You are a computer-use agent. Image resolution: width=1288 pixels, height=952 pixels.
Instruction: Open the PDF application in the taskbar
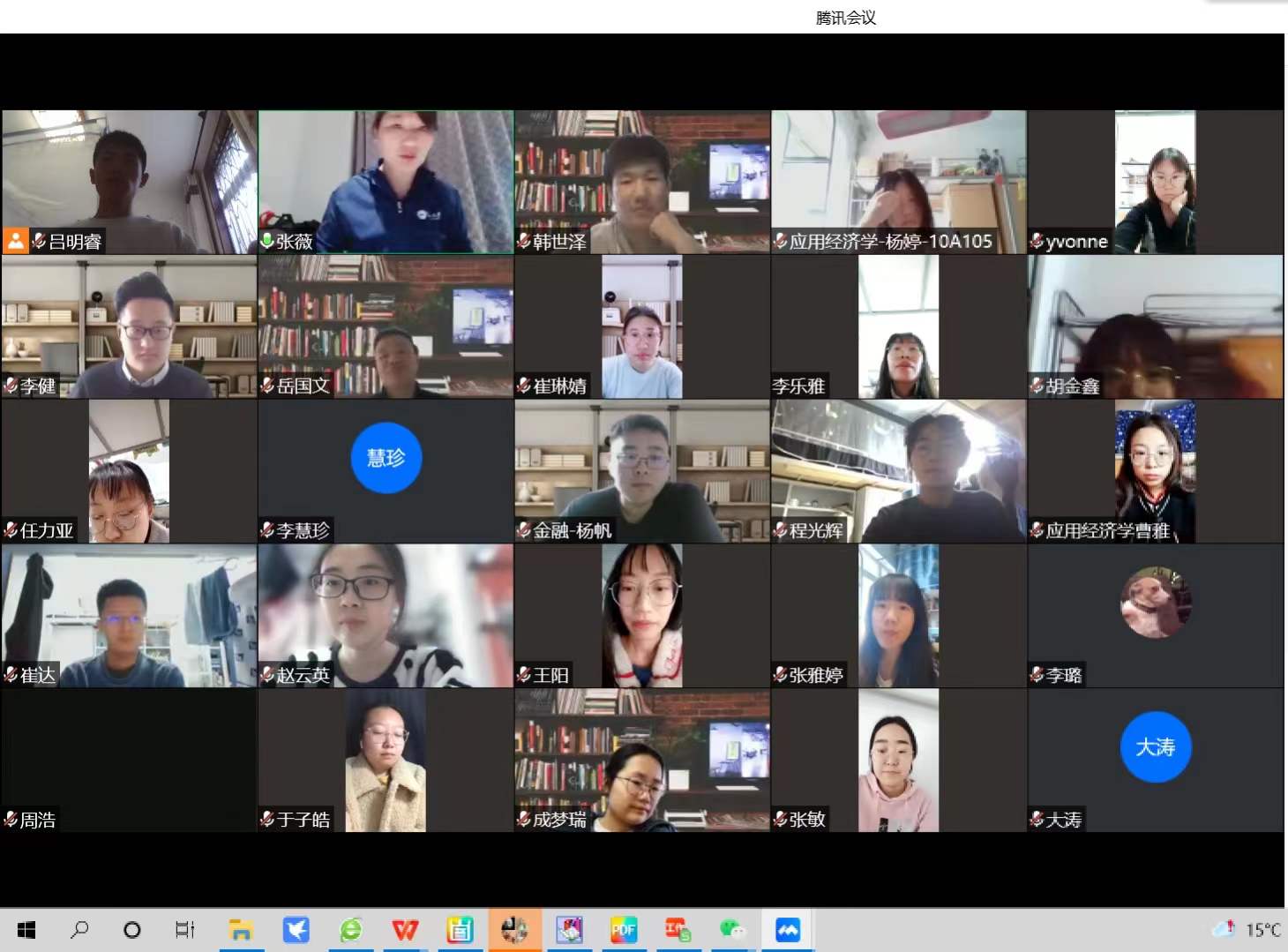(624, 930)
